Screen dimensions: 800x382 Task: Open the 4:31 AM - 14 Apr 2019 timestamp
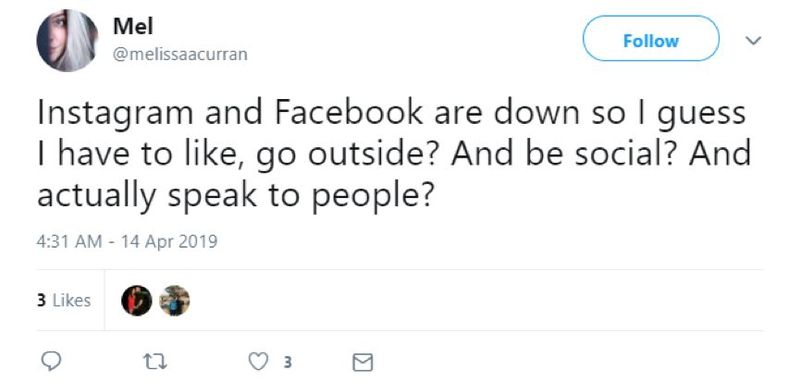pyautogui.click(x=127, y=241)
